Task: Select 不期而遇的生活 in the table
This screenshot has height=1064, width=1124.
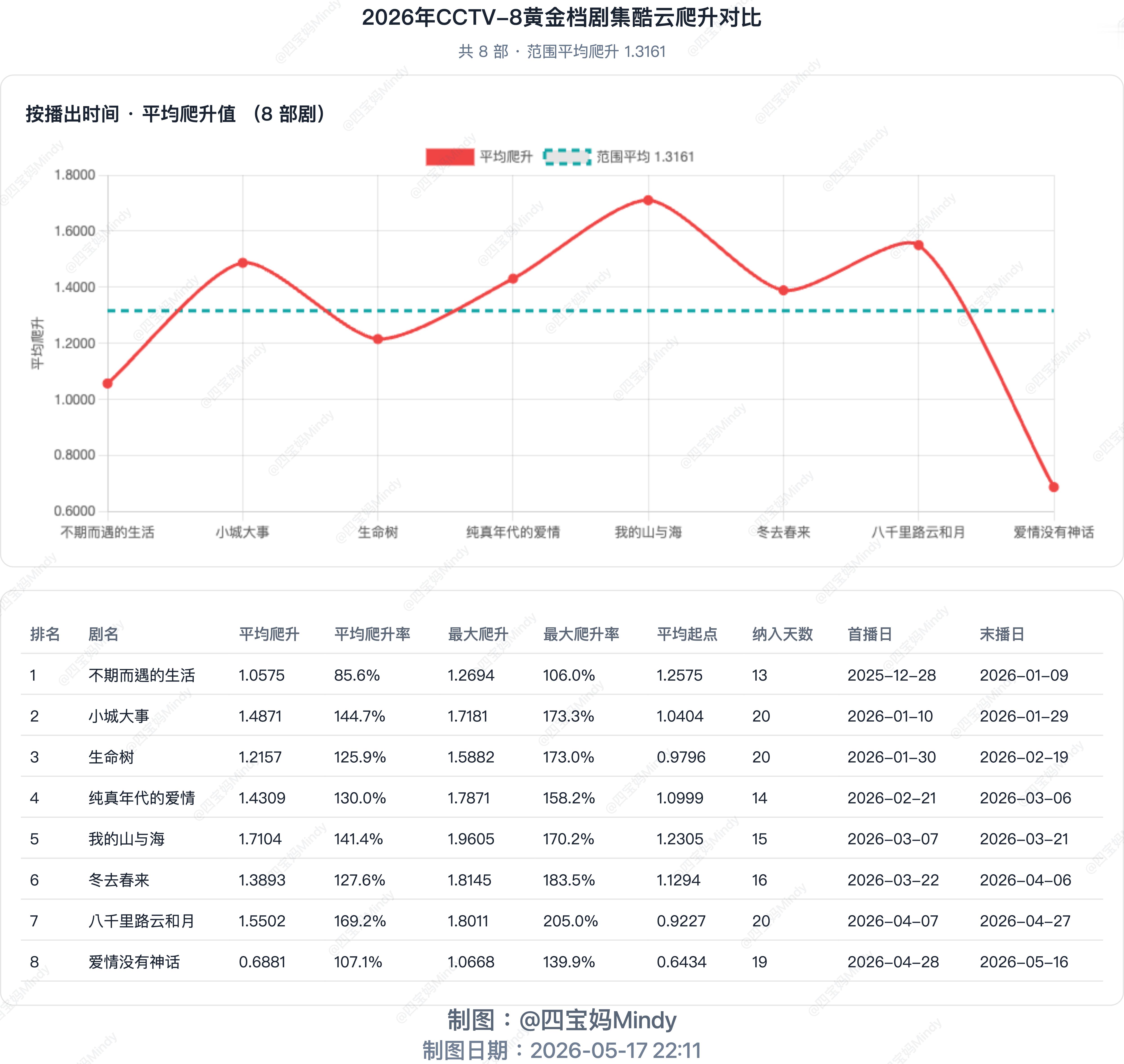Action: click(x=142, y=675)
